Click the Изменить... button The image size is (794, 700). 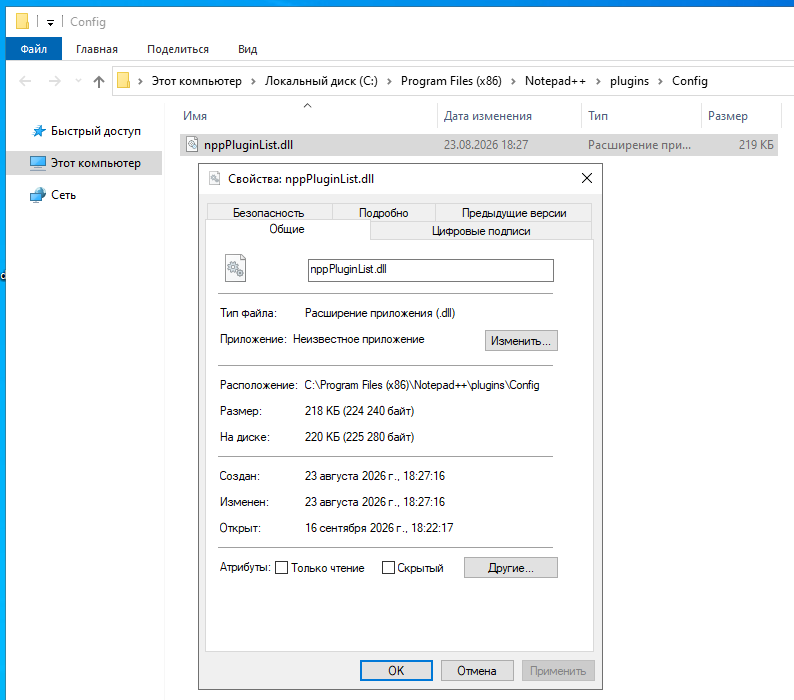pyautogui.click(x=521, y=341)
